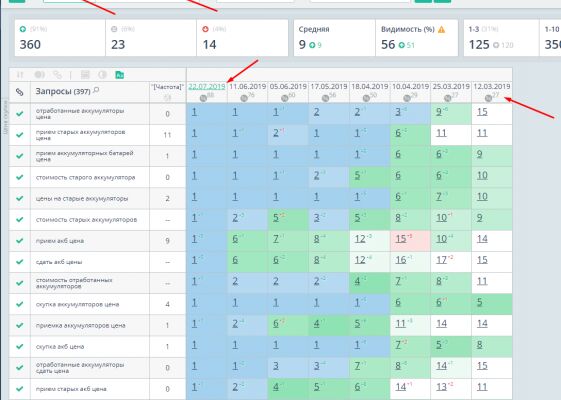
Task: Click frequency value 11 for 'прием старых аккумуляторов цена'
Action: point(167,135)
